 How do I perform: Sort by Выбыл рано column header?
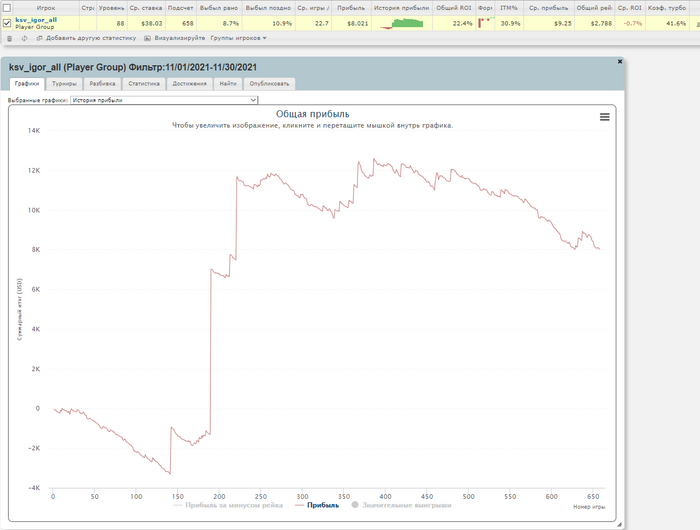click(219, 8)
